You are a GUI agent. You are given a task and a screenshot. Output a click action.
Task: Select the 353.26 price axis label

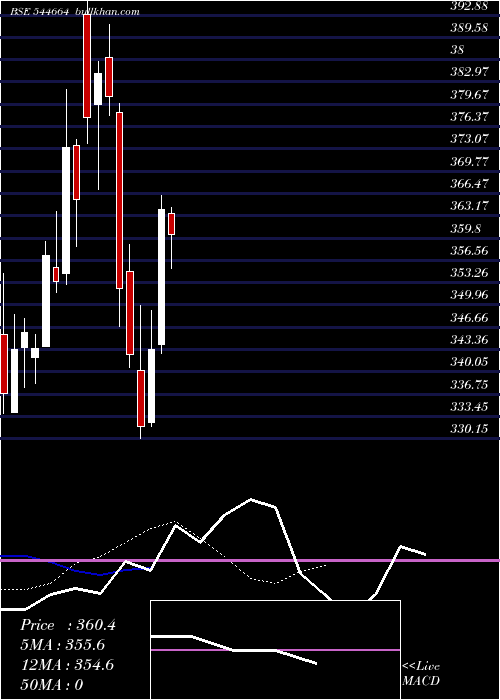[x=469, y=273]
